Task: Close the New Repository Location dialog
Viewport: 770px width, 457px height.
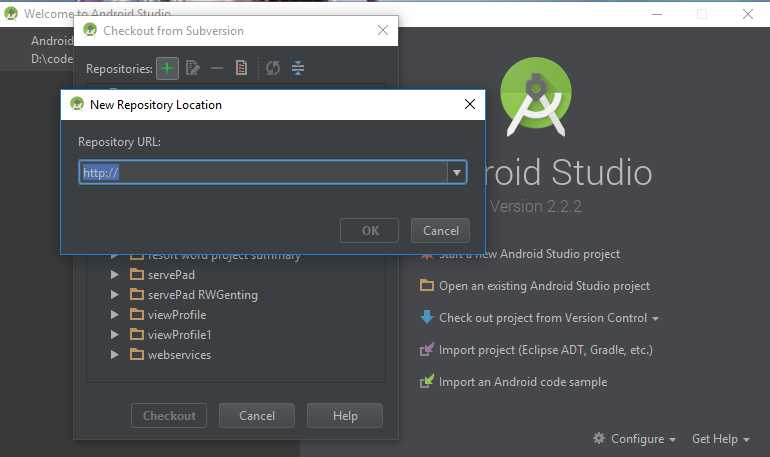Action: 469,104
